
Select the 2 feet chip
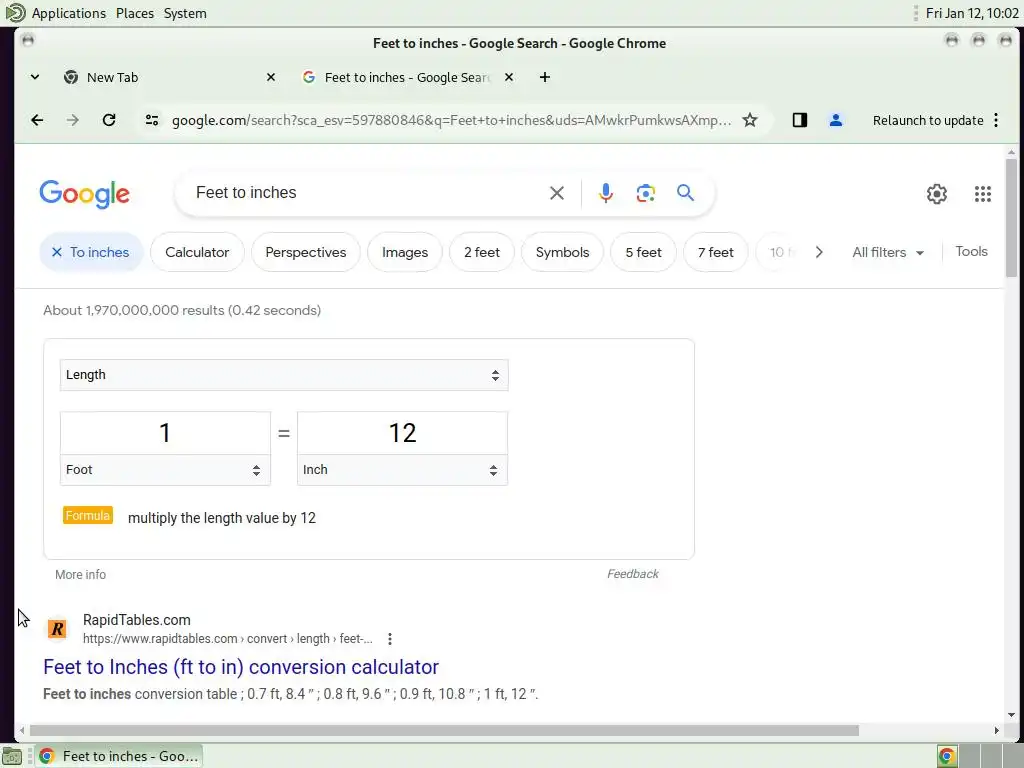[x=482, y=252]
